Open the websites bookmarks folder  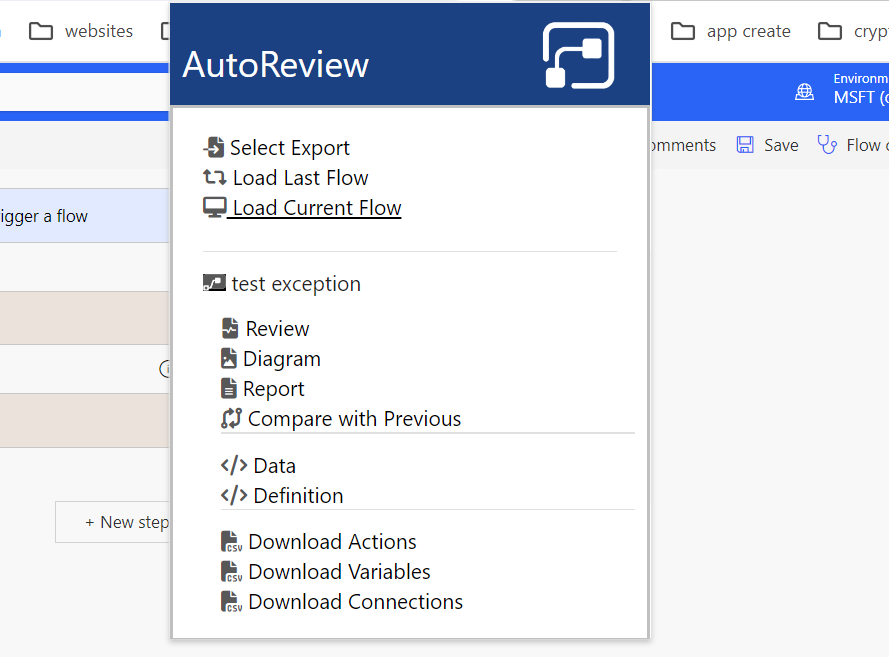coord(80,31)
